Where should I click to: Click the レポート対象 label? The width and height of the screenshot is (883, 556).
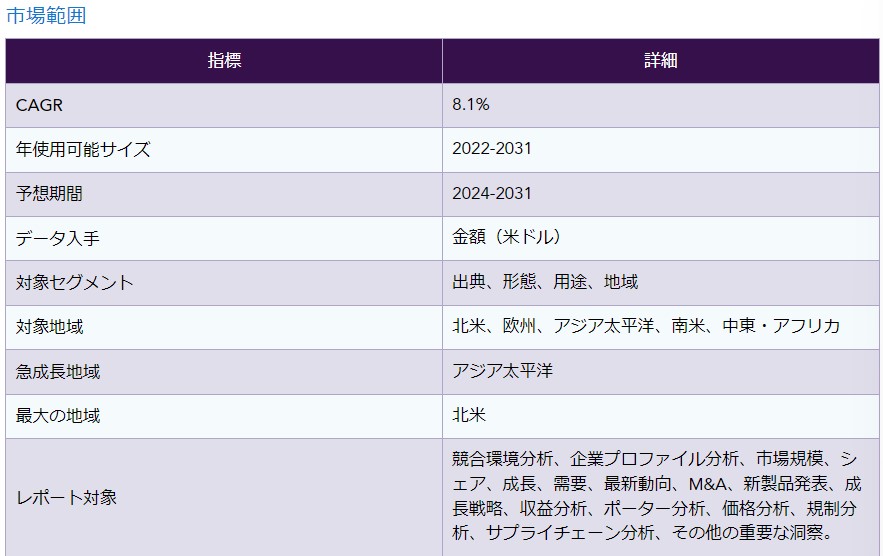coord(66,497)
